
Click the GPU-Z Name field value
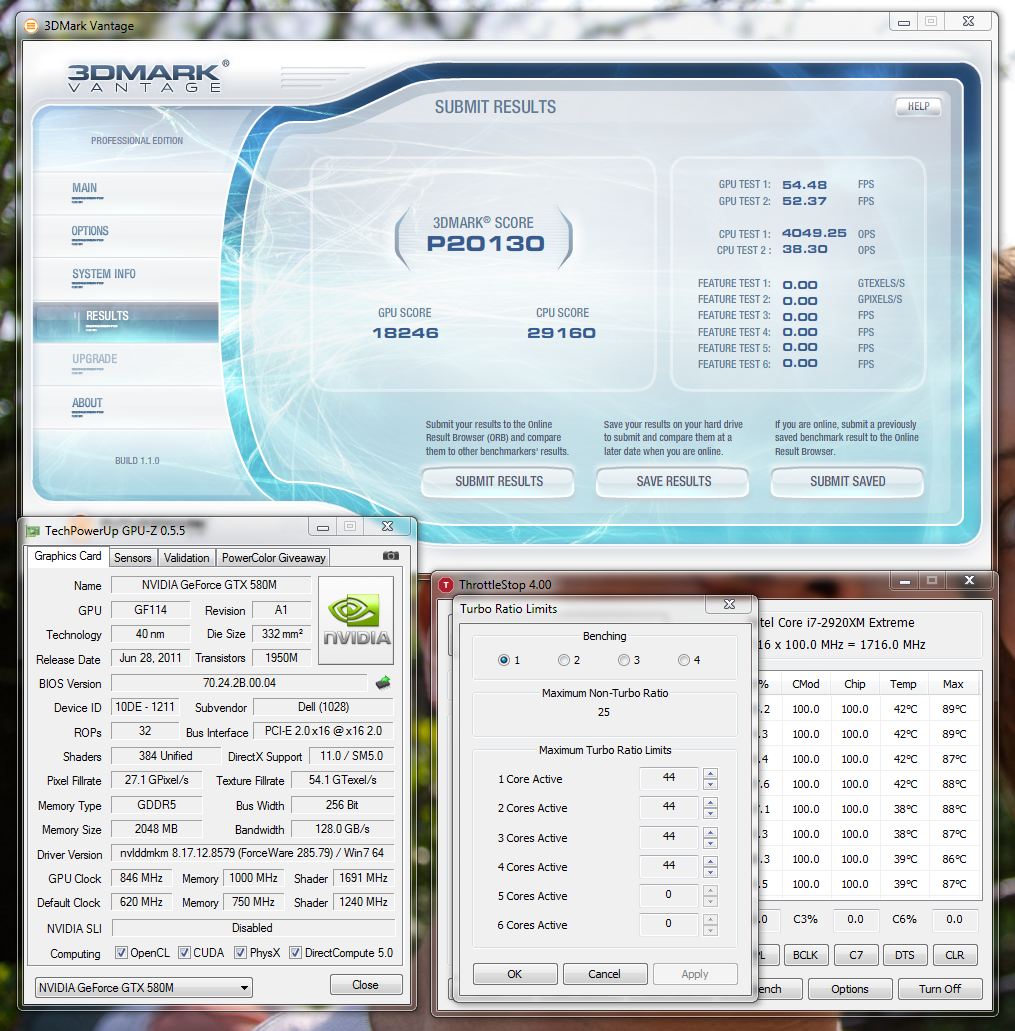(210, 585)
